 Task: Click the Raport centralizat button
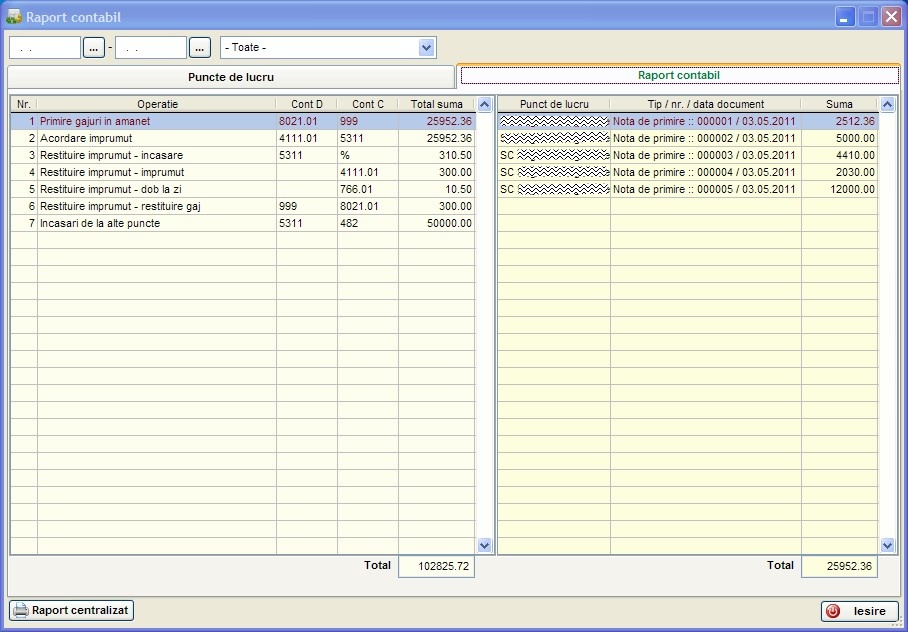[x=72, y=611]
